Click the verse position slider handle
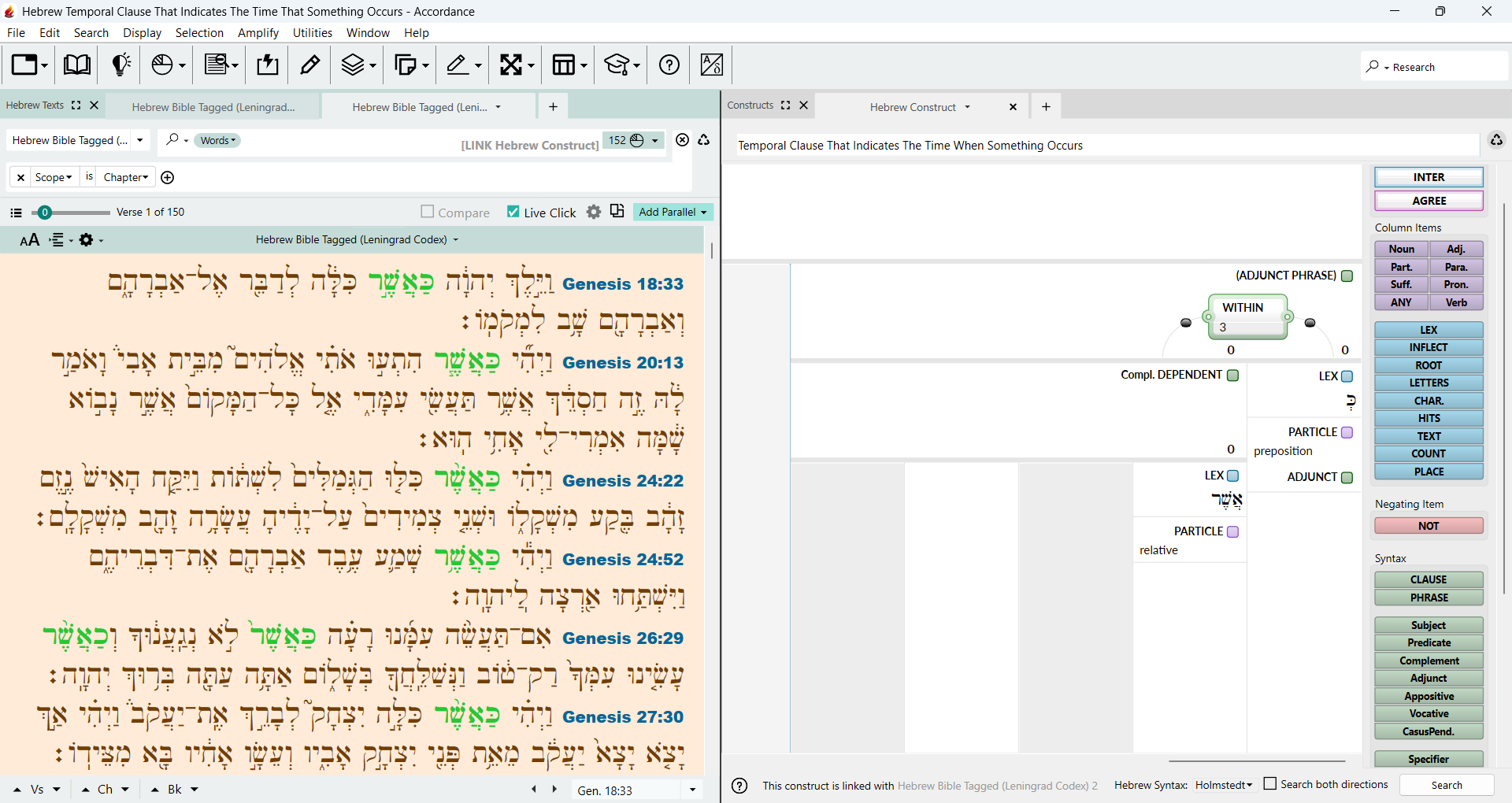The width and height of the screenshot is (1512, 803). 45,213
